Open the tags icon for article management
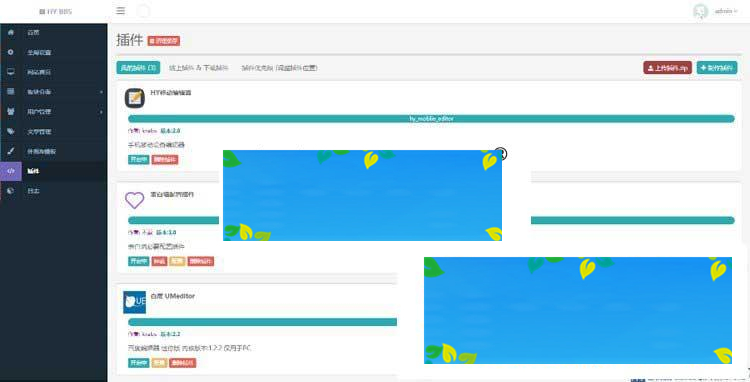The image size is (750, 382). tap(11, 131)
